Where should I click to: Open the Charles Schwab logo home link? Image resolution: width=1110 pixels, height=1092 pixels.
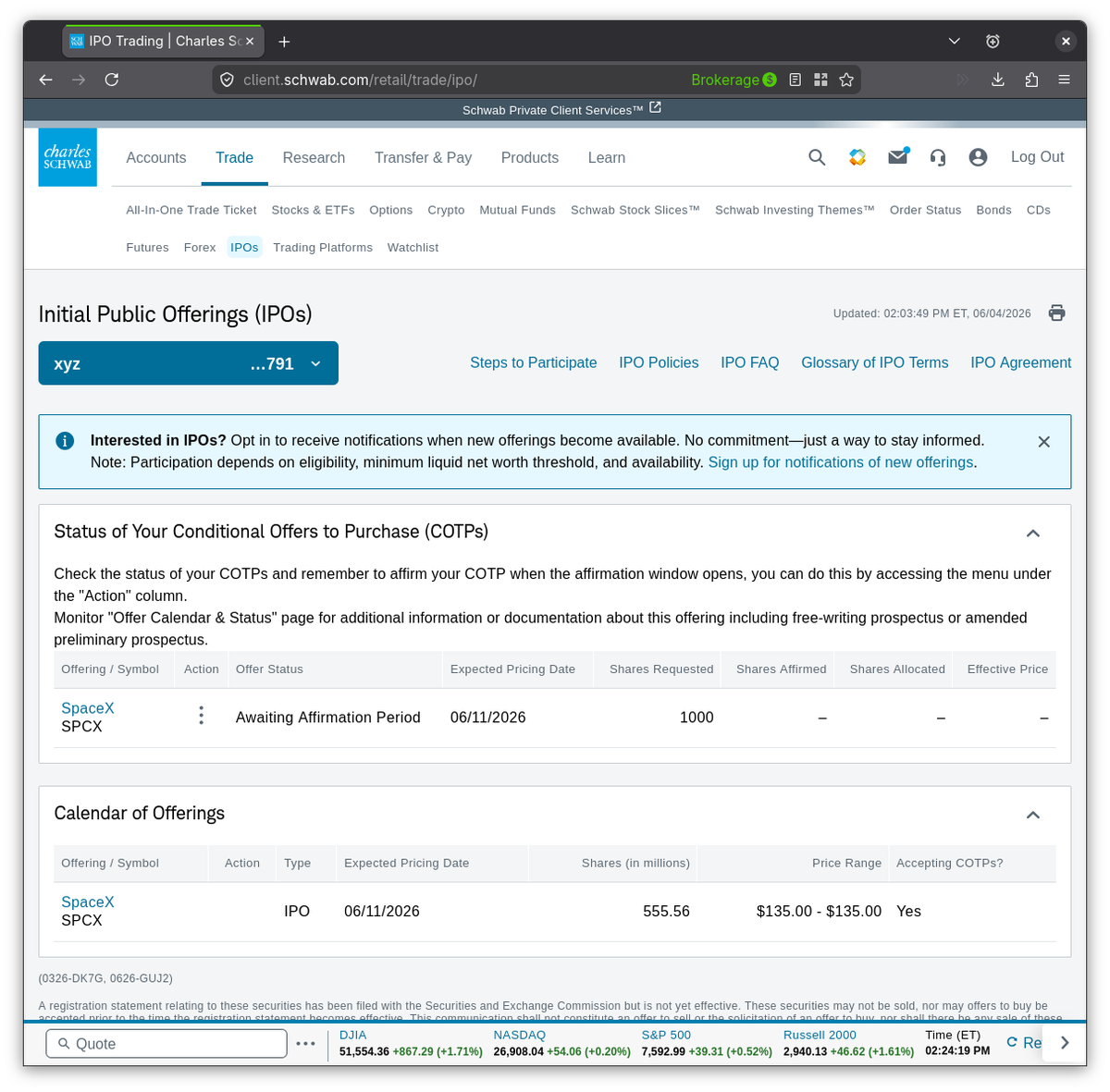tap(68, 157)
